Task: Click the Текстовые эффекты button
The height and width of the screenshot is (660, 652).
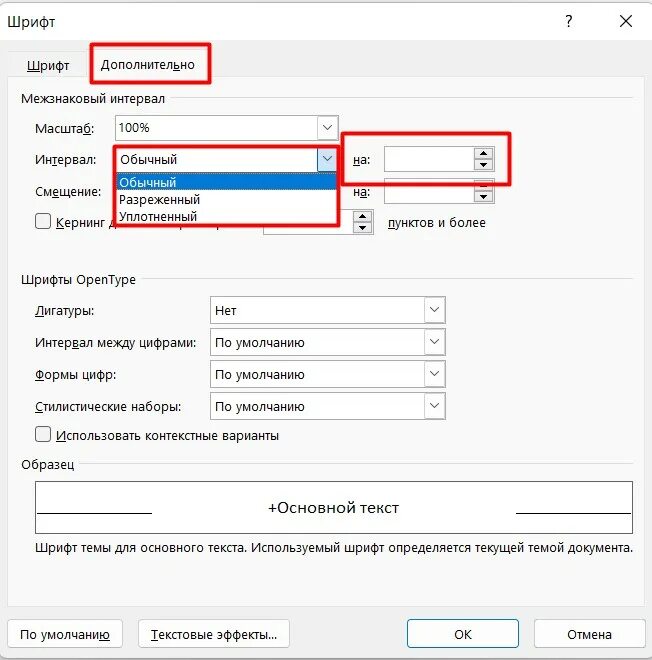Action: (214, 634)
